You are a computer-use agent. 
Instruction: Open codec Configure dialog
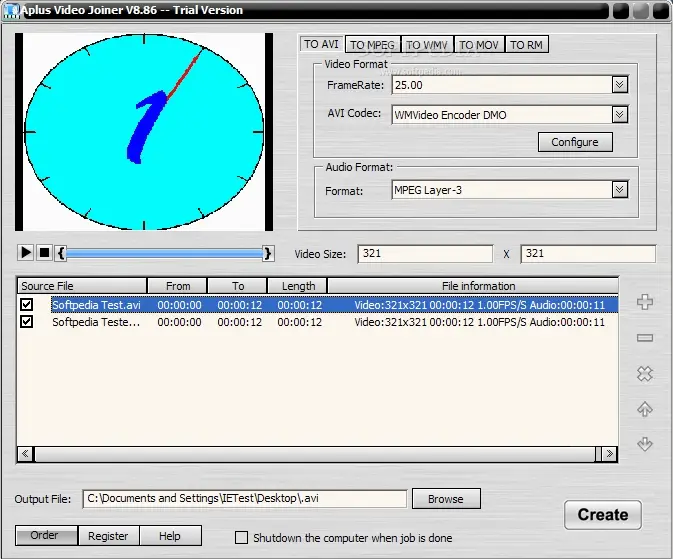click(x=575, y=142)
